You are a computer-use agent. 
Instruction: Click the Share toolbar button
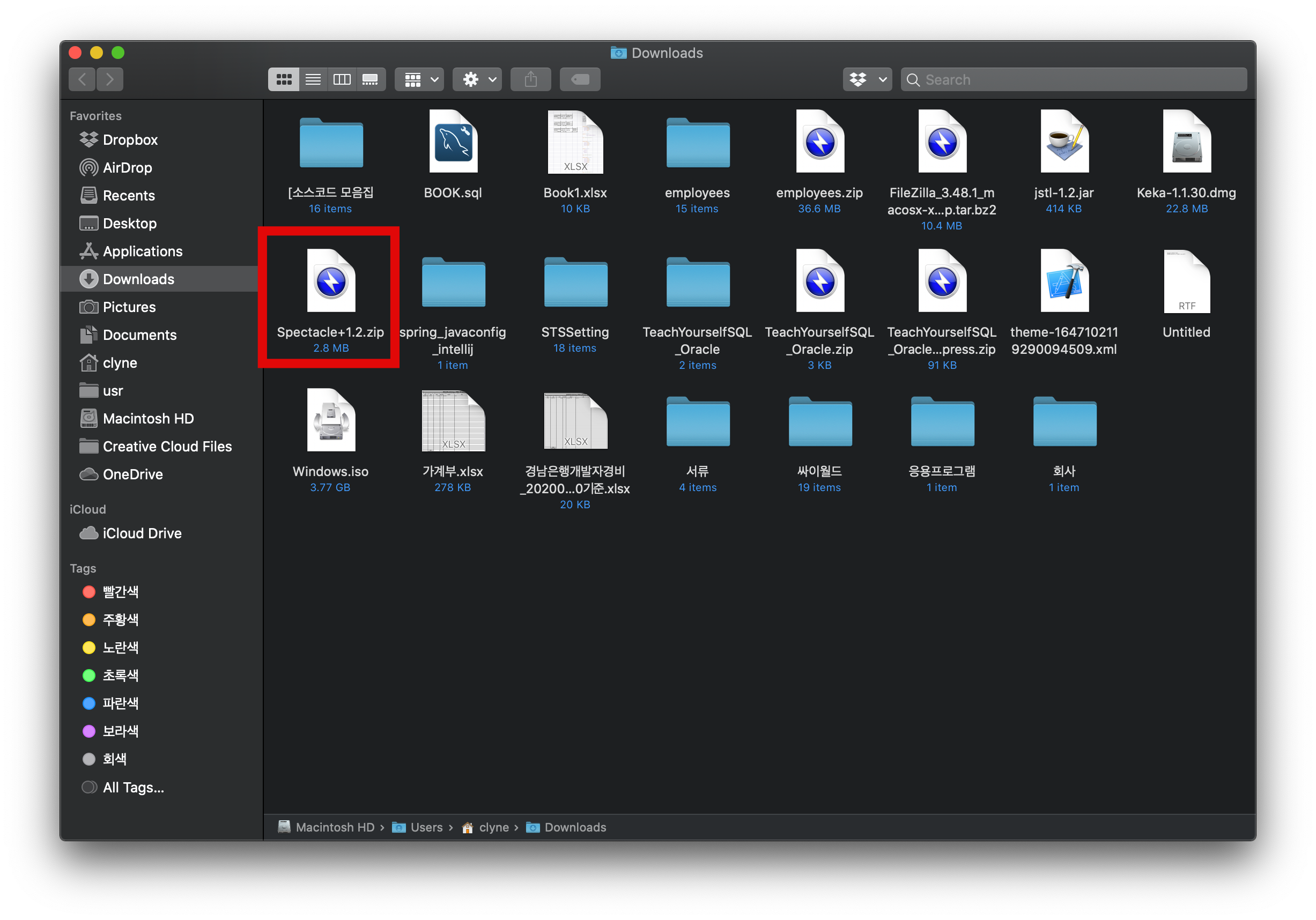pyautogui.click(x=531, y=80)
